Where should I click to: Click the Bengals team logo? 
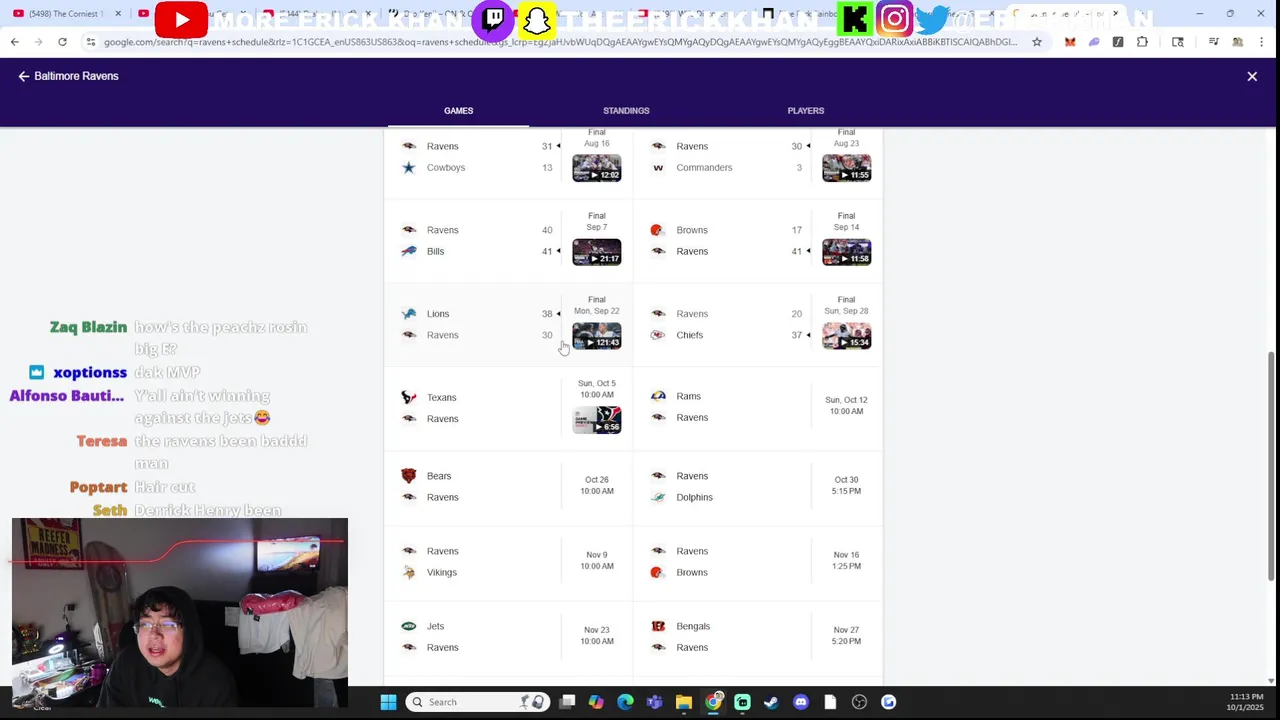658,626
